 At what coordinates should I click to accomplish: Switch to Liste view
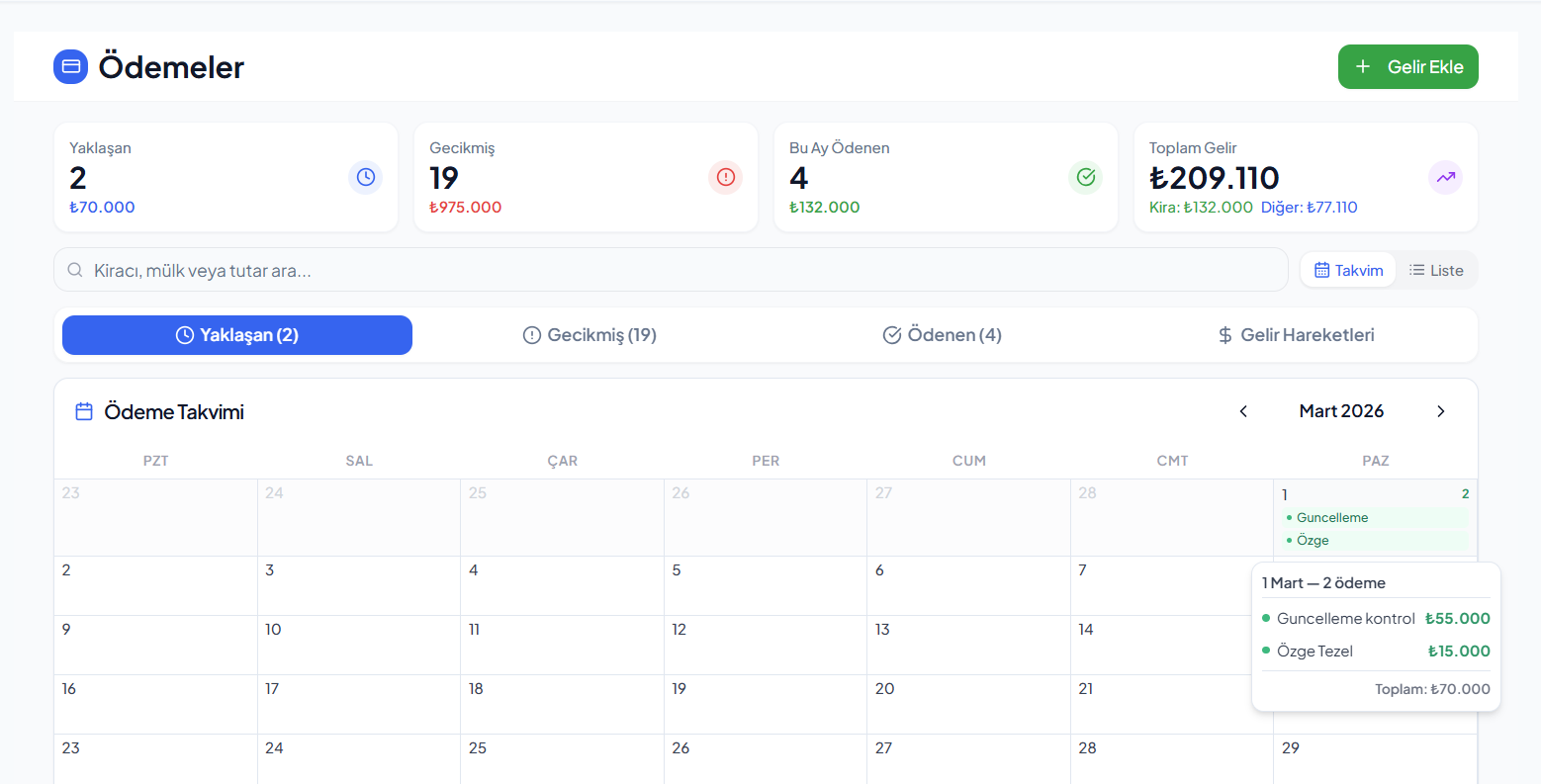[x=1436, y=270]
